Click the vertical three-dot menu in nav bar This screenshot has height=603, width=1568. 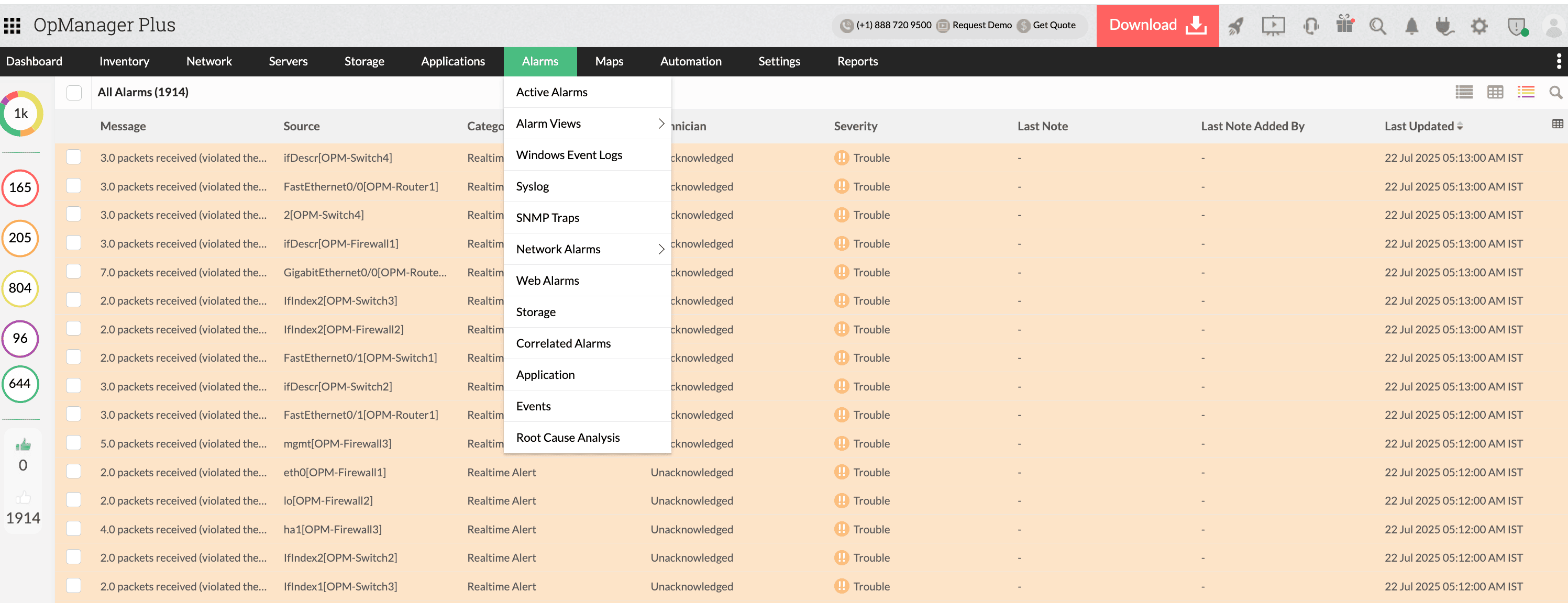click(x=1558, y=61)
